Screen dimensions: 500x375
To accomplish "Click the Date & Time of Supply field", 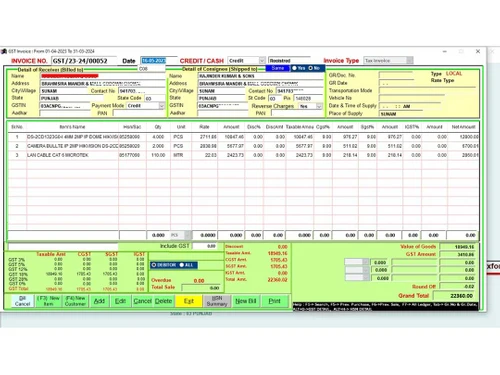I will (410, 106).
